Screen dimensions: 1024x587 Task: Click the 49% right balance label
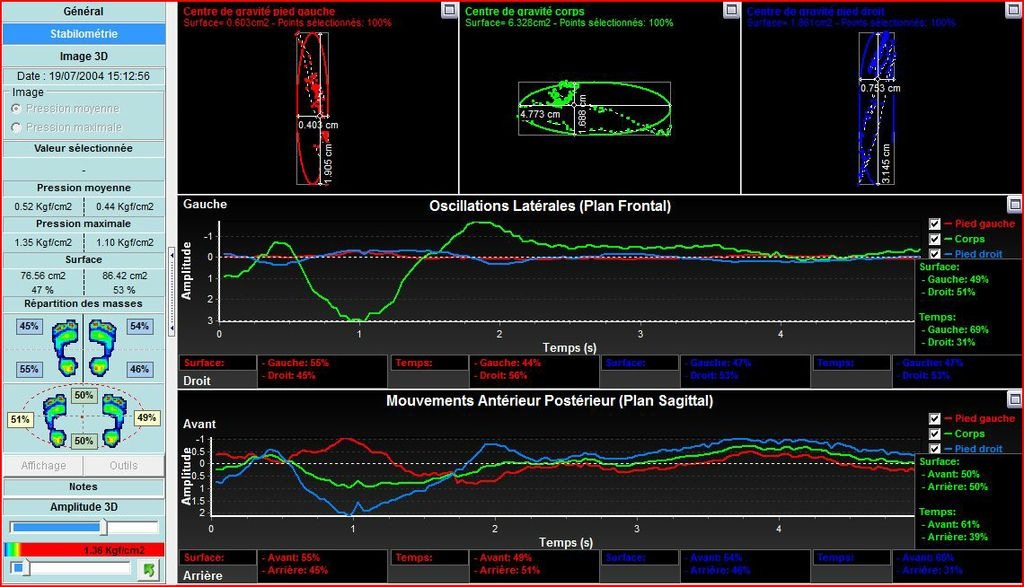coord(146,418)
